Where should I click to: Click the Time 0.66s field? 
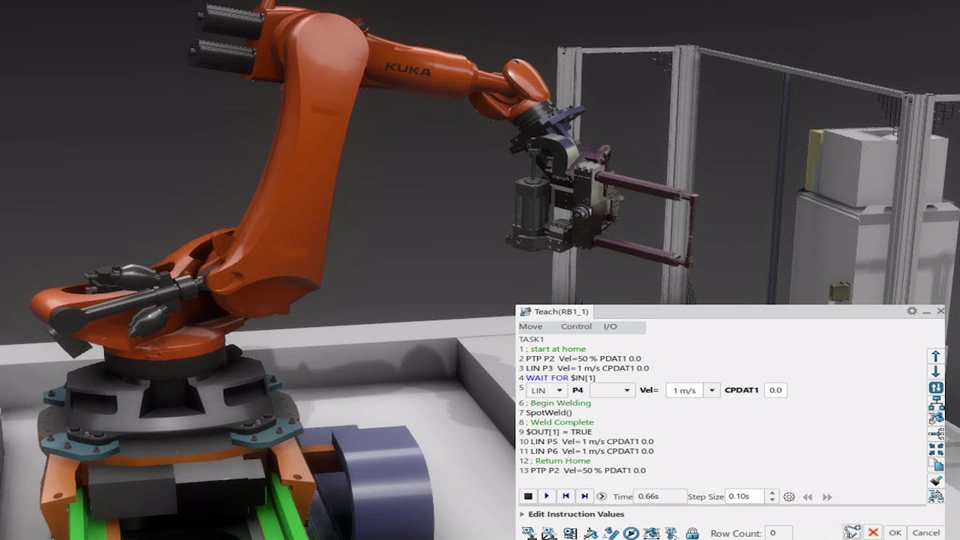tap(659, 497)
